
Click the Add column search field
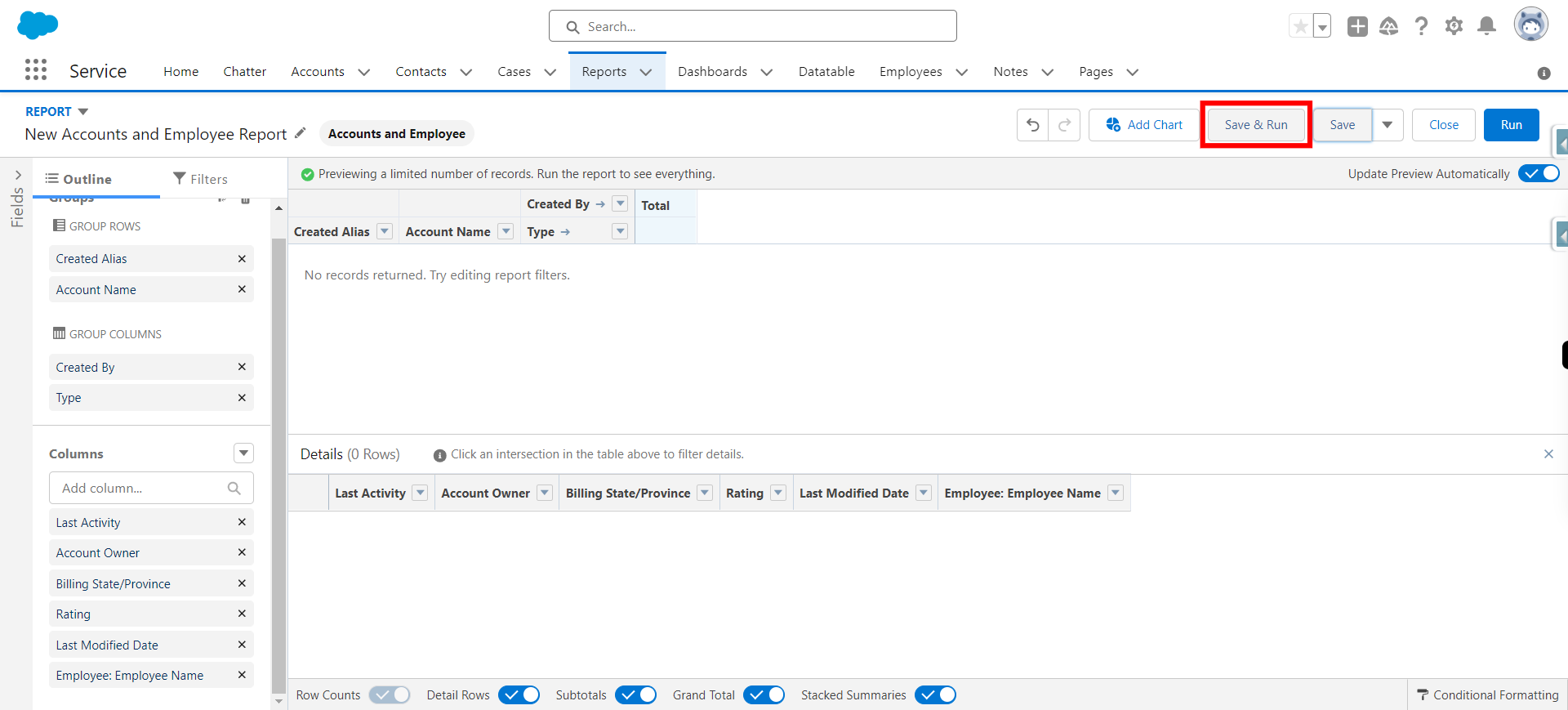tap(151, 488)
